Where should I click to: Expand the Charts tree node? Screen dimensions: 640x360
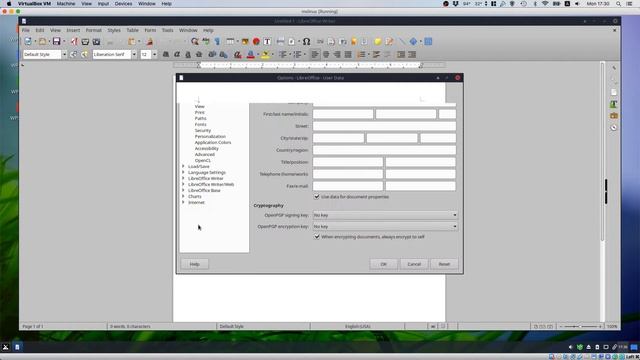(183, 196)
